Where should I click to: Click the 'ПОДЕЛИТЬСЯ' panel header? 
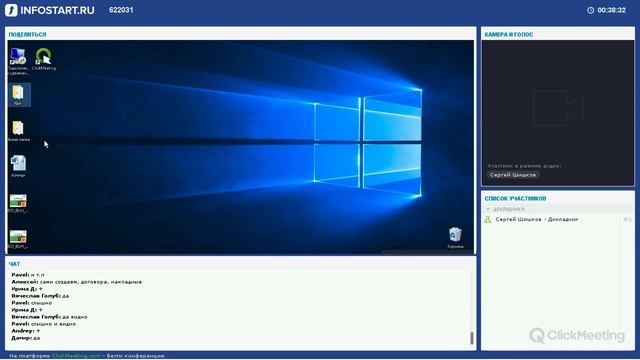point(27,35)
